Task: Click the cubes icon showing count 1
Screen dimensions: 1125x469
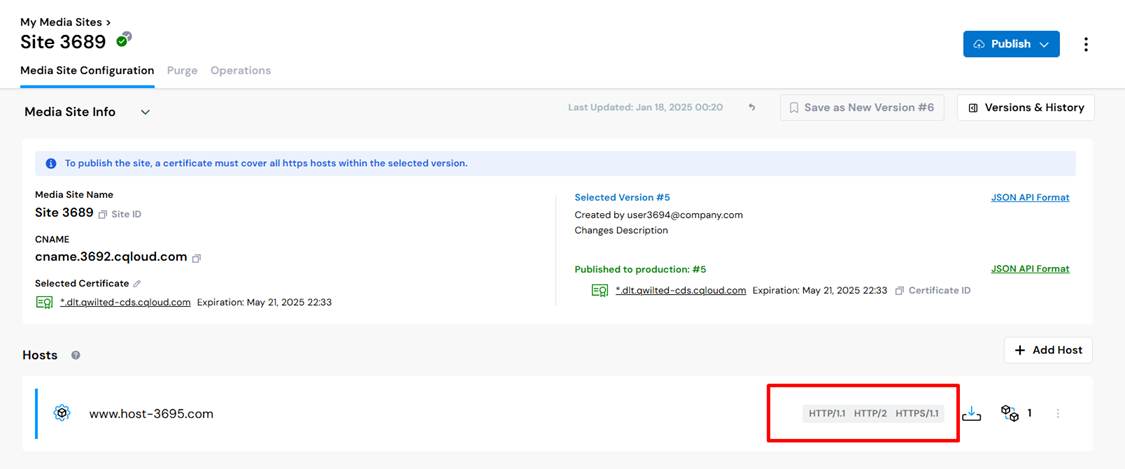Action: coord(1009,413)
